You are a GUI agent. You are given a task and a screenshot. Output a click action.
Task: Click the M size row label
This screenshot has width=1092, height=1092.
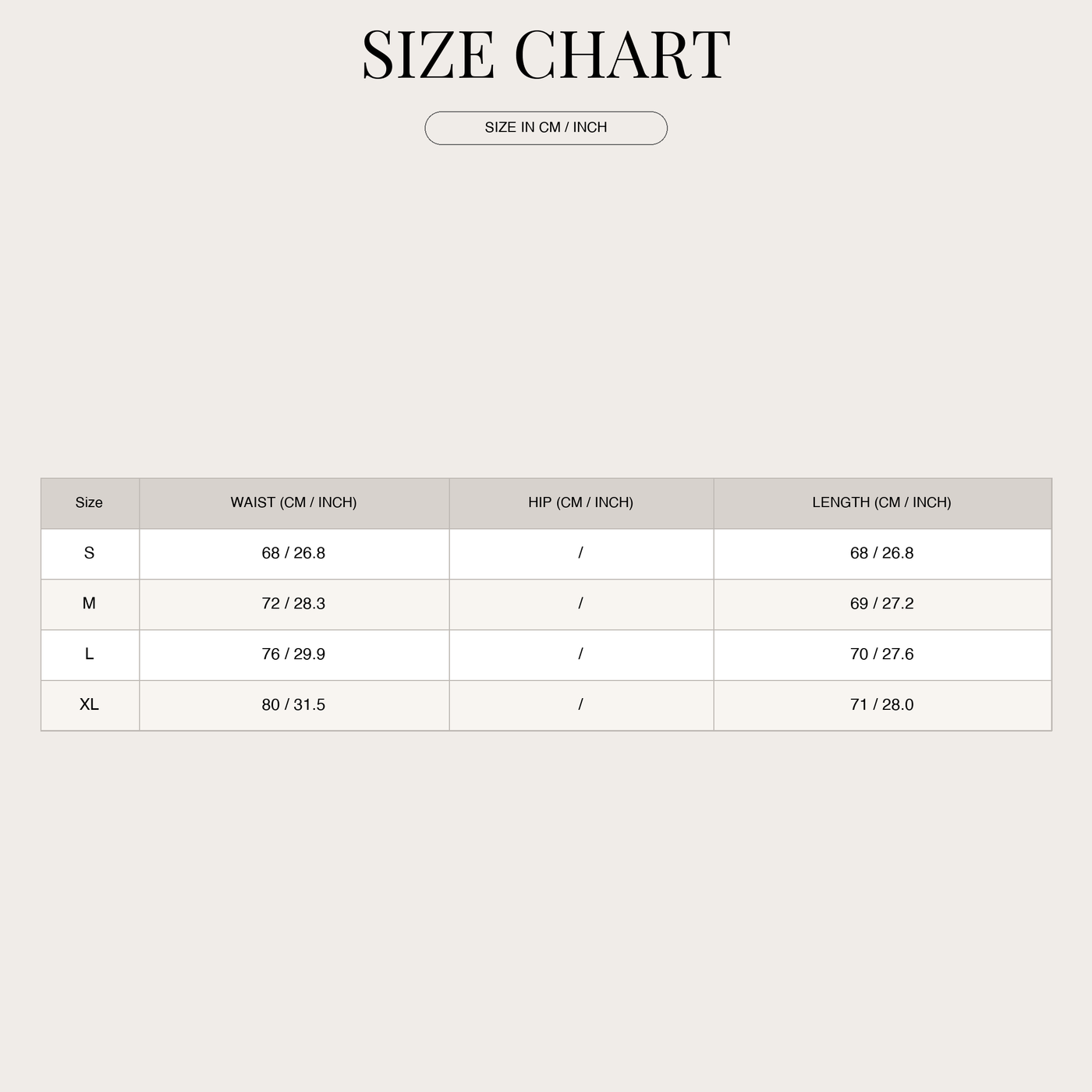90,604
